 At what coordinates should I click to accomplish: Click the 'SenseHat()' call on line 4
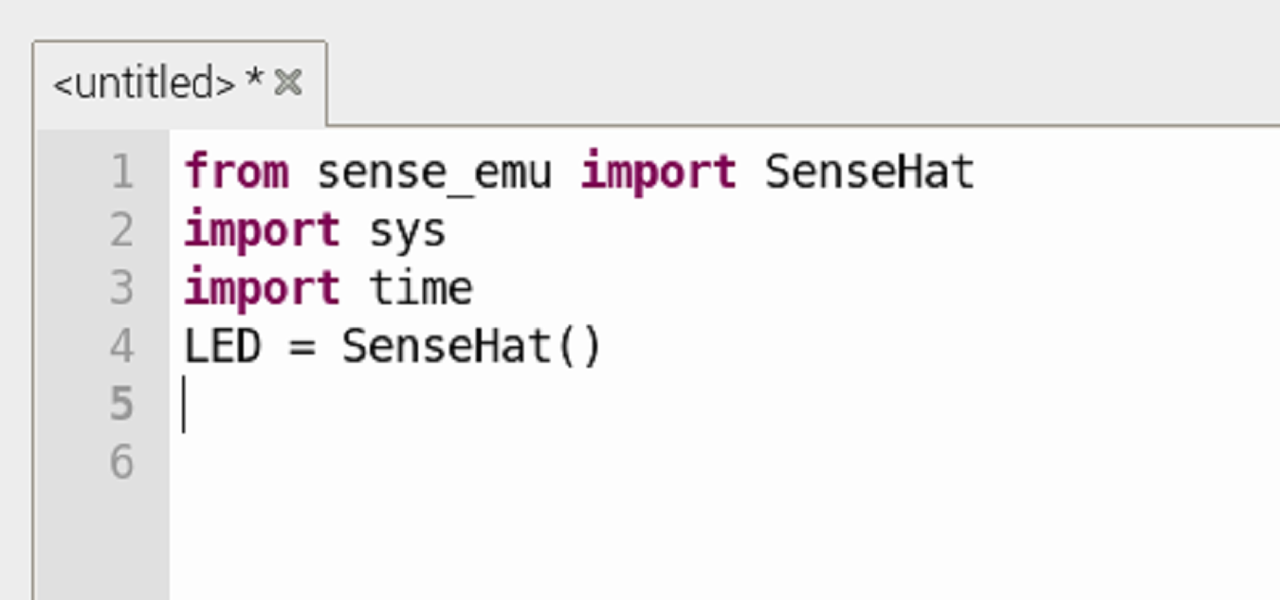[x=472, y=346]
